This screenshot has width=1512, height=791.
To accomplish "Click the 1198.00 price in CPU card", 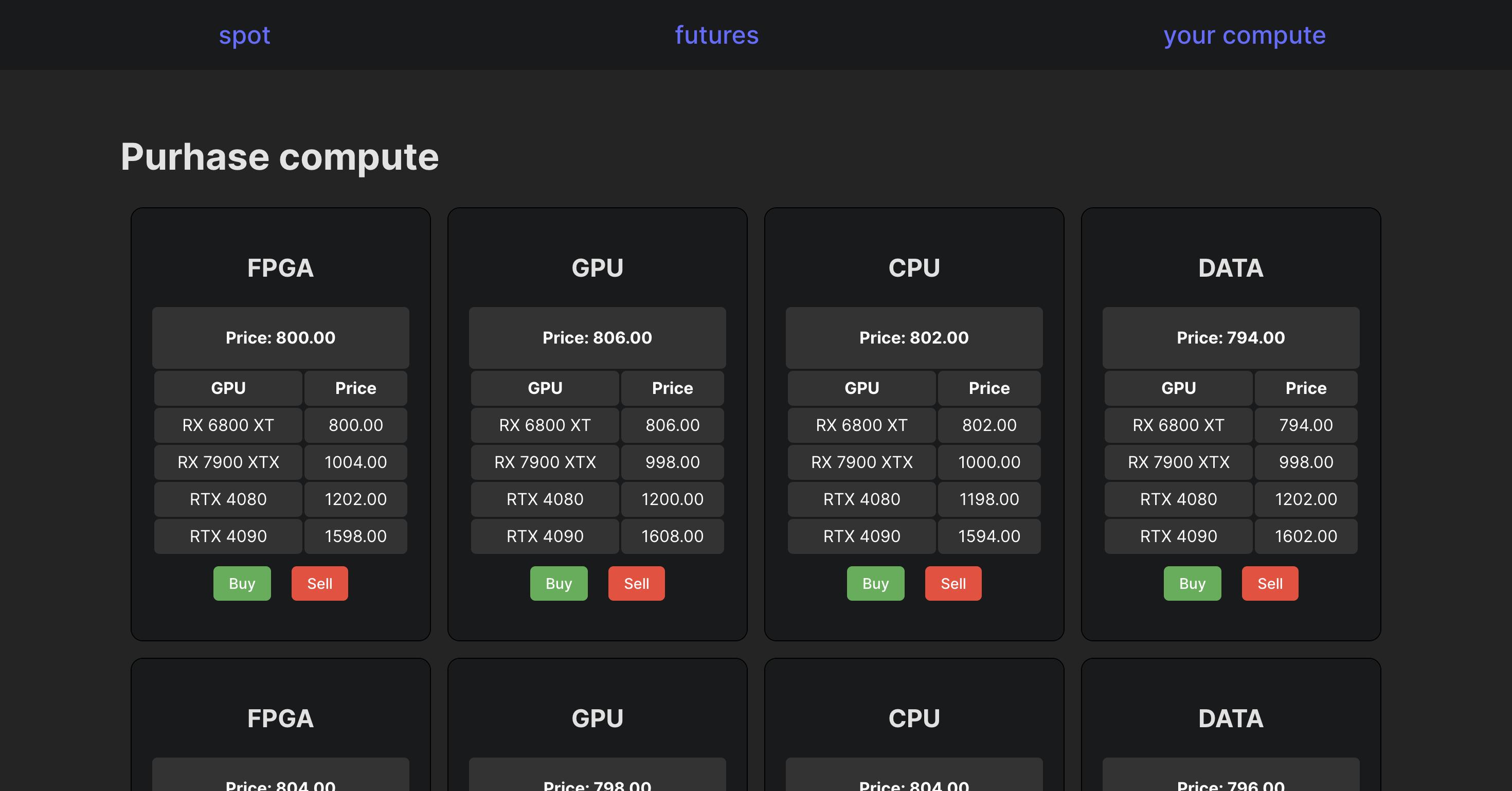I will tap(989, 499).
